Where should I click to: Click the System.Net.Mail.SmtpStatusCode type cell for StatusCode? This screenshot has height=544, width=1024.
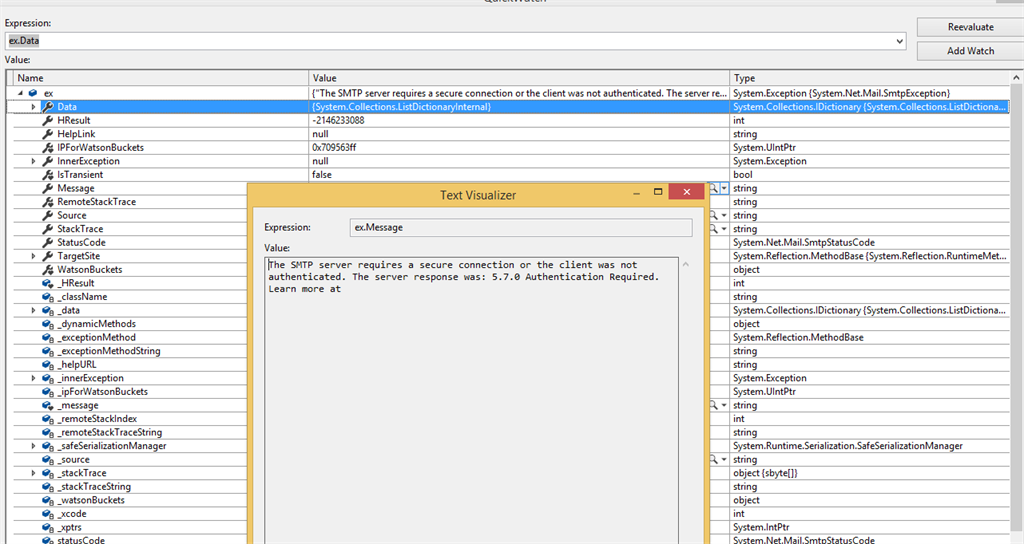pyautogui.click(x=804, y=242)
